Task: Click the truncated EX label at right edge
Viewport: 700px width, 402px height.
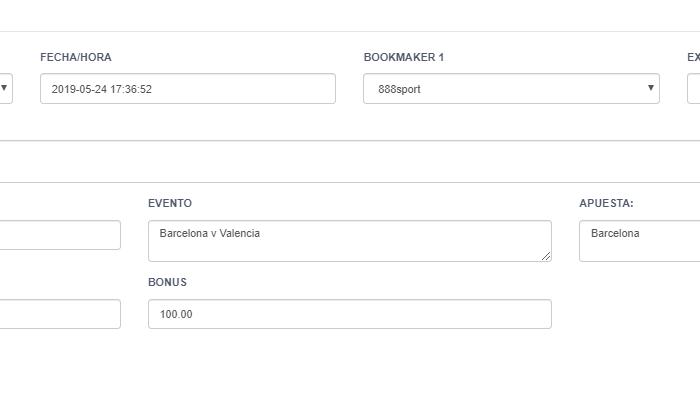Action: point(694,57)
